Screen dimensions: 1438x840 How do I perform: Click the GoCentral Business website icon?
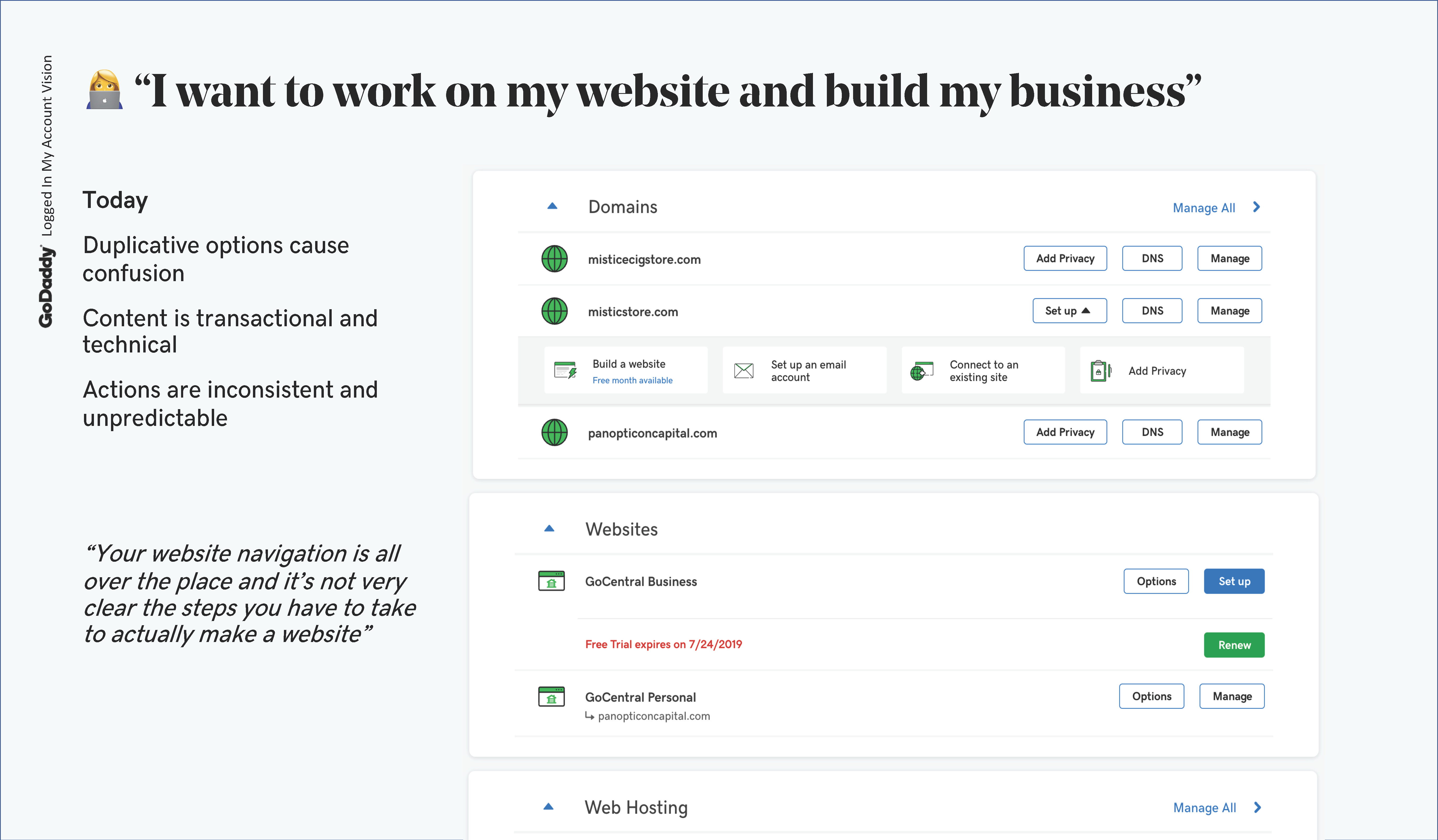pyautogui.click(x=551, y=581)
